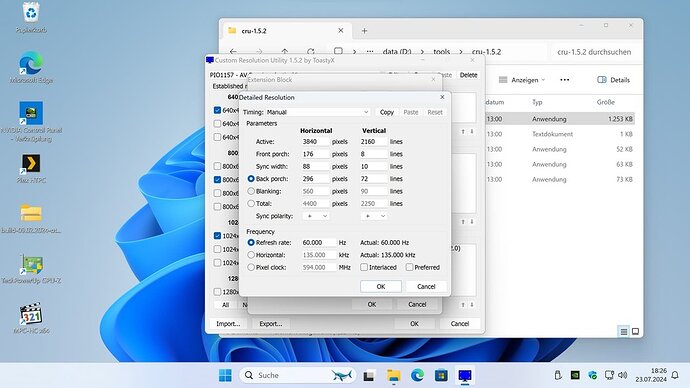The width and height of the screenshot is (690, 388).
Task: Select the Custom Resolution Utility taskbar icon
Action: tap(465, 375)
